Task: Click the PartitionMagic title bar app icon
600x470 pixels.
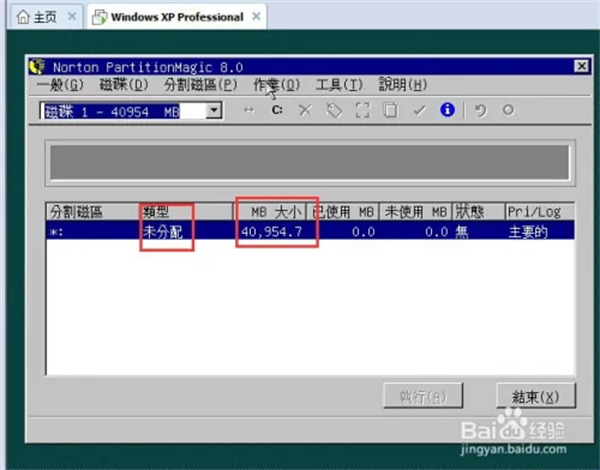Action: 37,67
